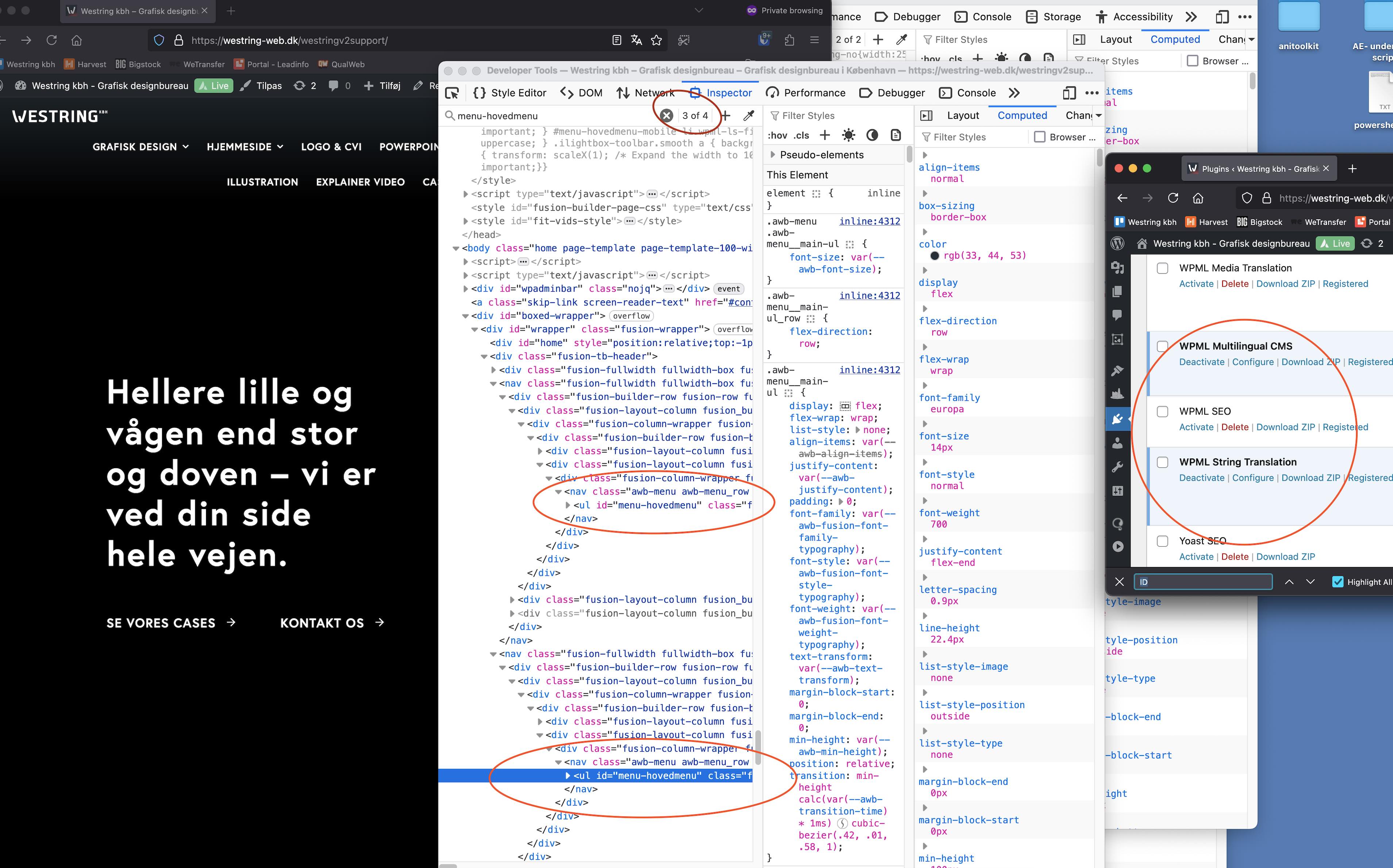Screen dimensions: 1393x868
Task: Collapse the body element node
Action: point(456,249)
